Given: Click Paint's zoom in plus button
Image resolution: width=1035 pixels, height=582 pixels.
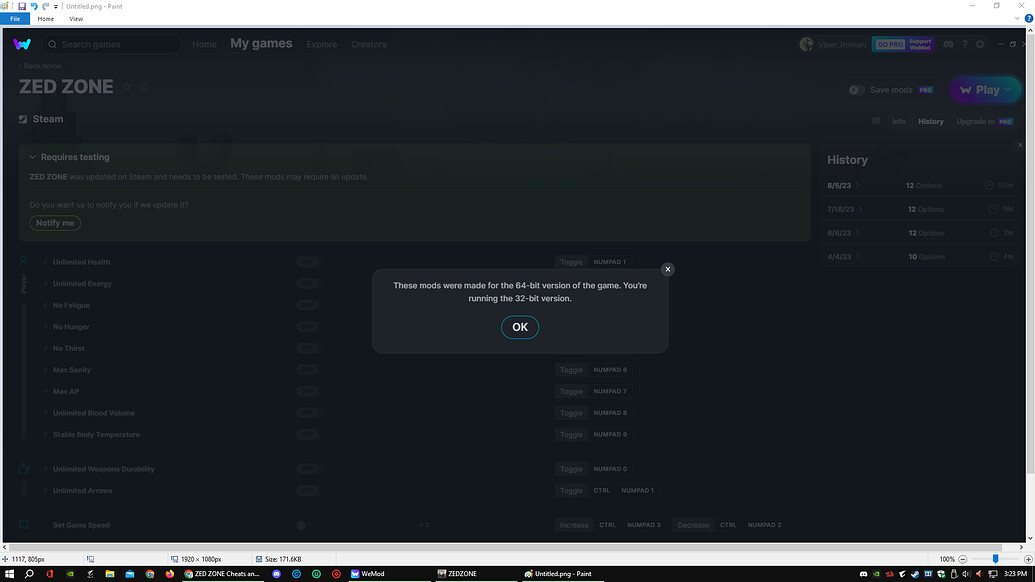Looking at the screenshot, I should click(x=1027, y=559).
